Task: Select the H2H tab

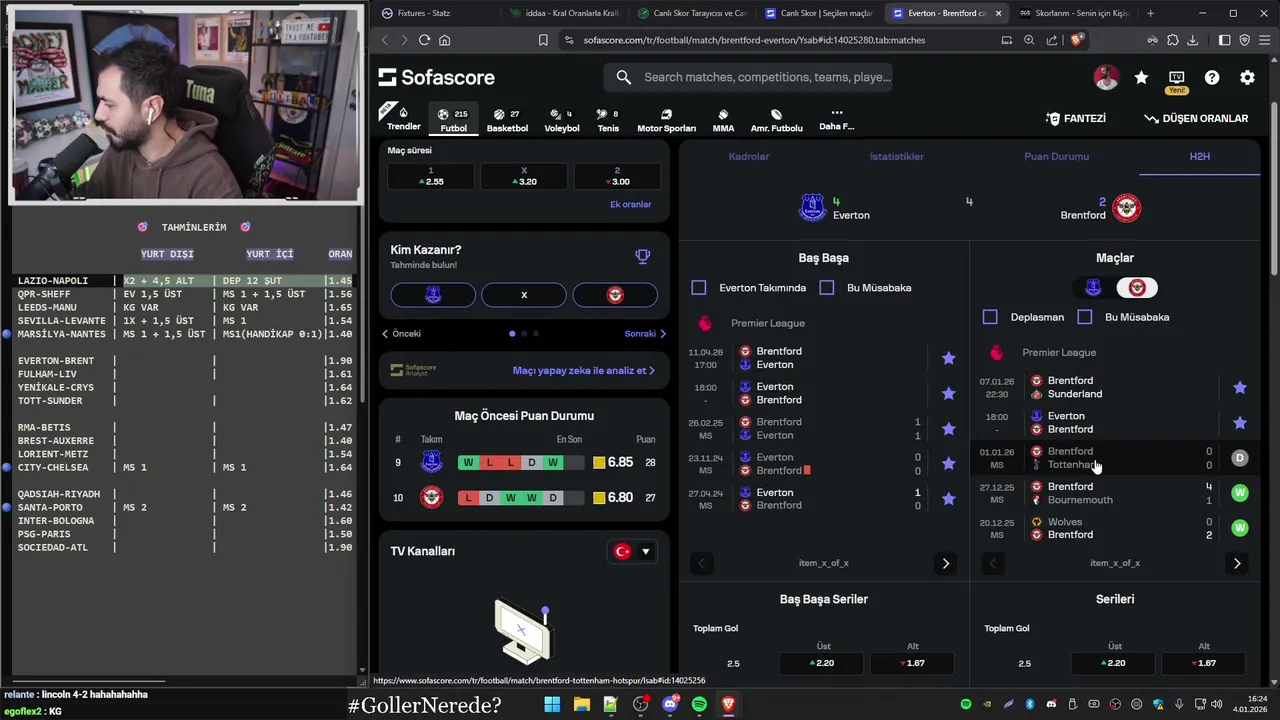Action: point(1199,157)
